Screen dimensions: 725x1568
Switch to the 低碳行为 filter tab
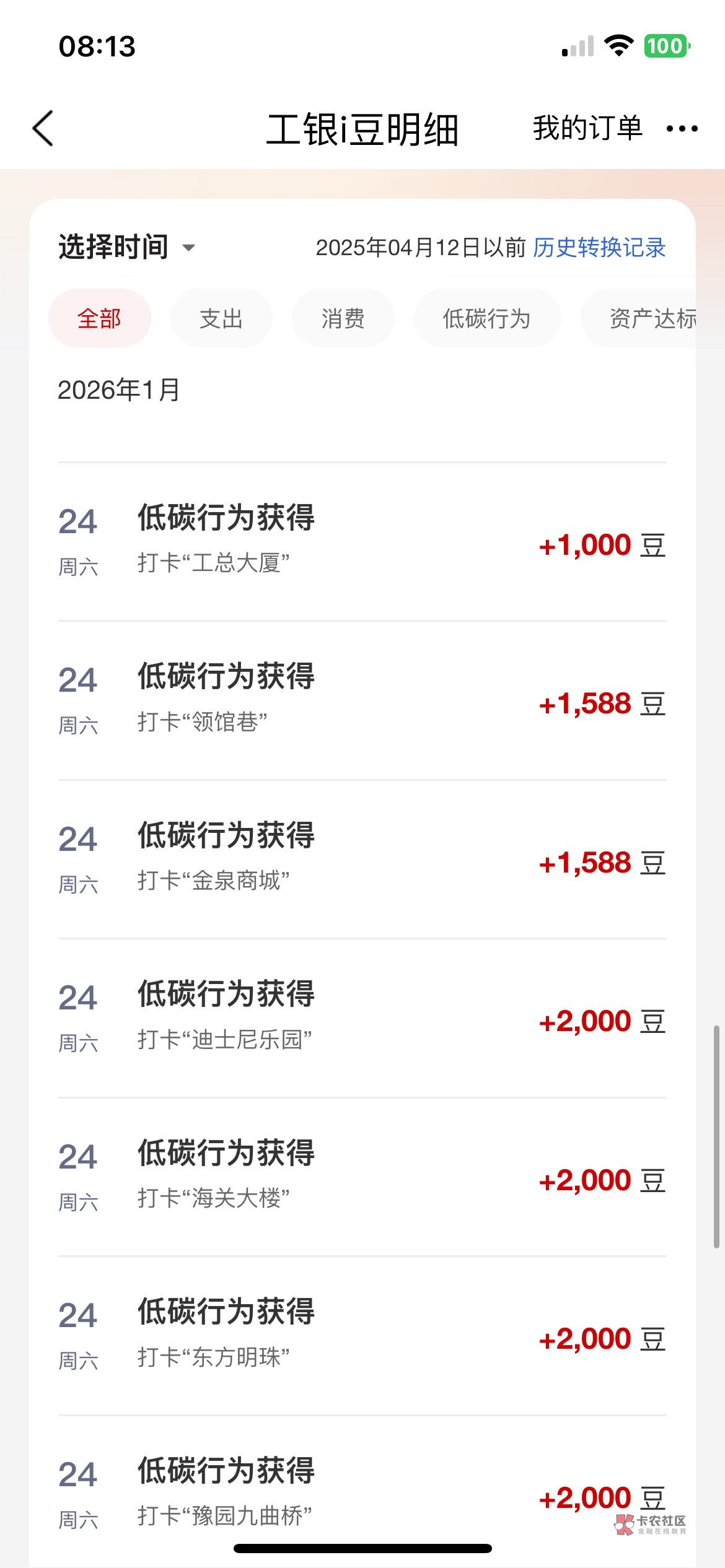[487, 319]
